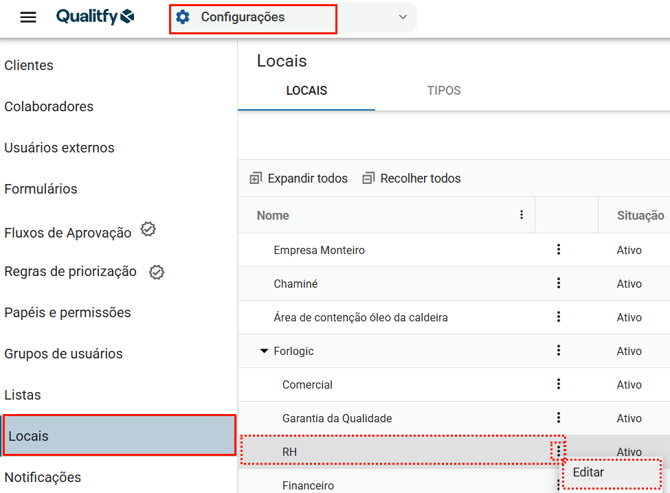
Task: Click the Recolher todos button
Action: click(411, 178)
